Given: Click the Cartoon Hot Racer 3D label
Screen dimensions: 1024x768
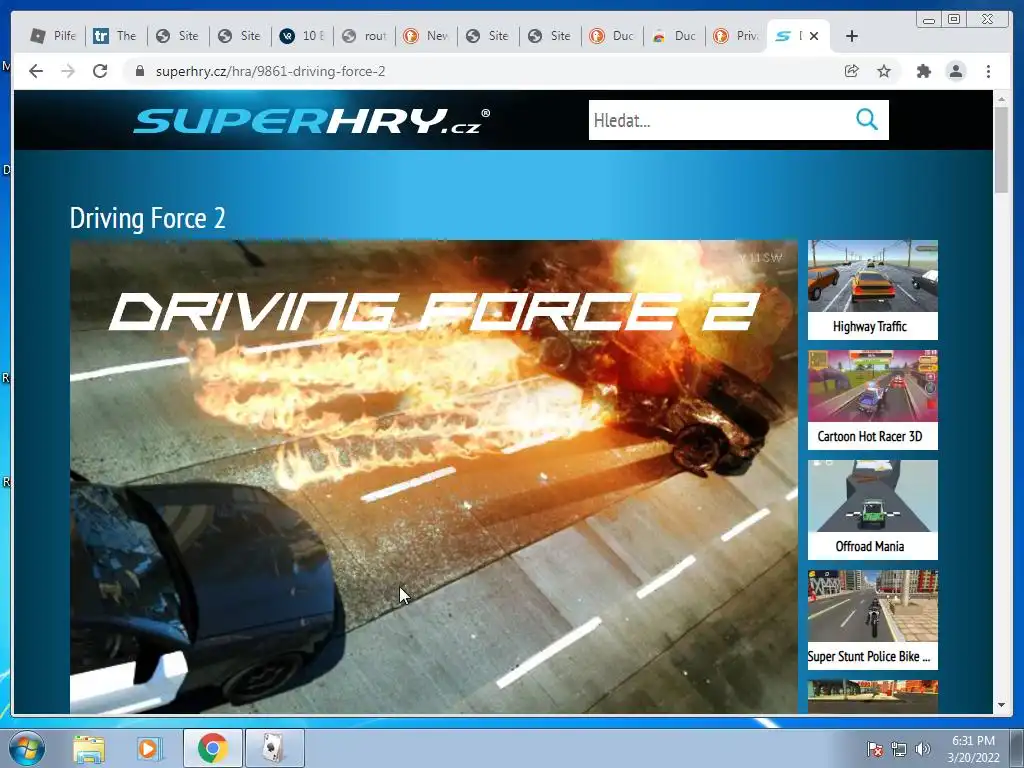Looking at the screenshot, I should [x=870, y=436].
